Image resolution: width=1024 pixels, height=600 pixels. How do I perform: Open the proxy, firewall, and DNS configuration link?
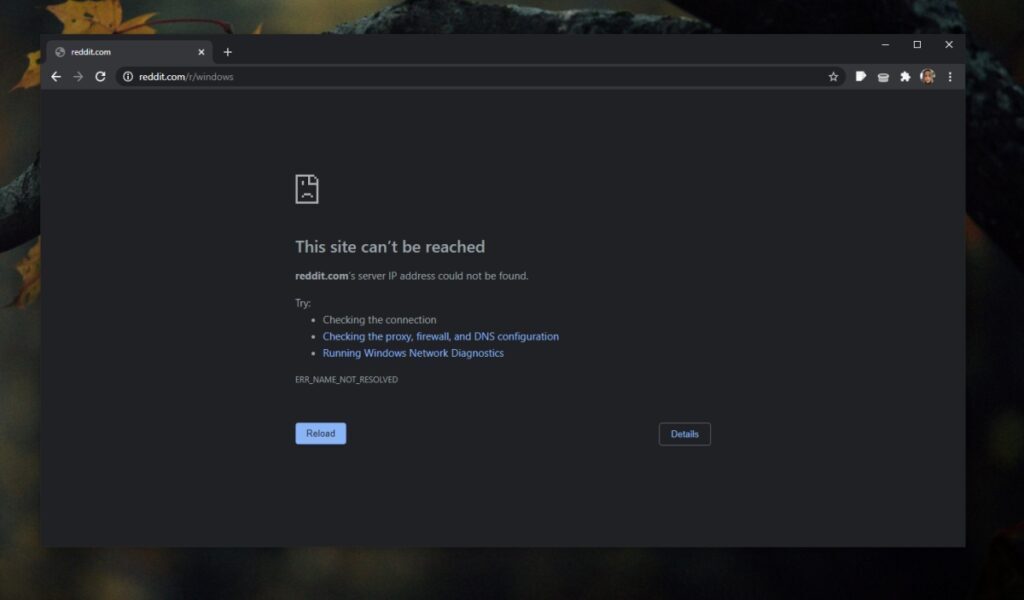coord(440,336)
